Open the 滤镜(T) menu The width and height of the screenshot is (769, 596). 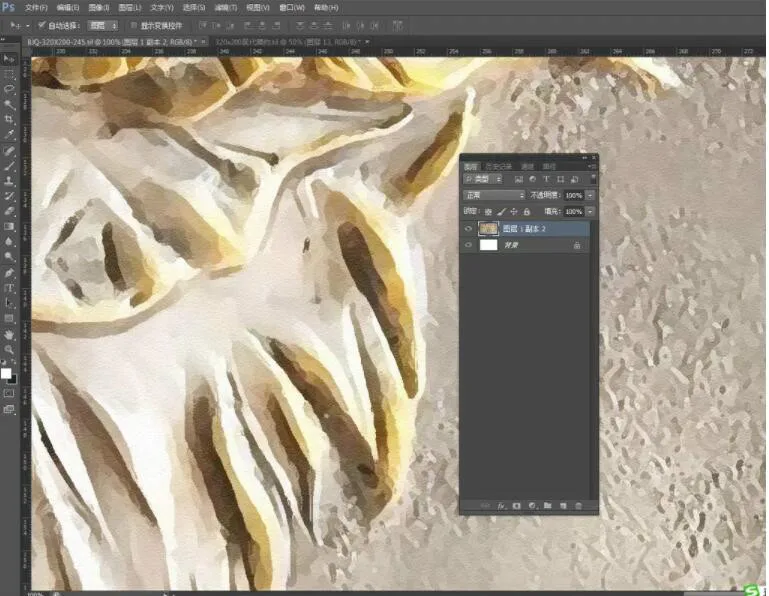pos(226,8)
